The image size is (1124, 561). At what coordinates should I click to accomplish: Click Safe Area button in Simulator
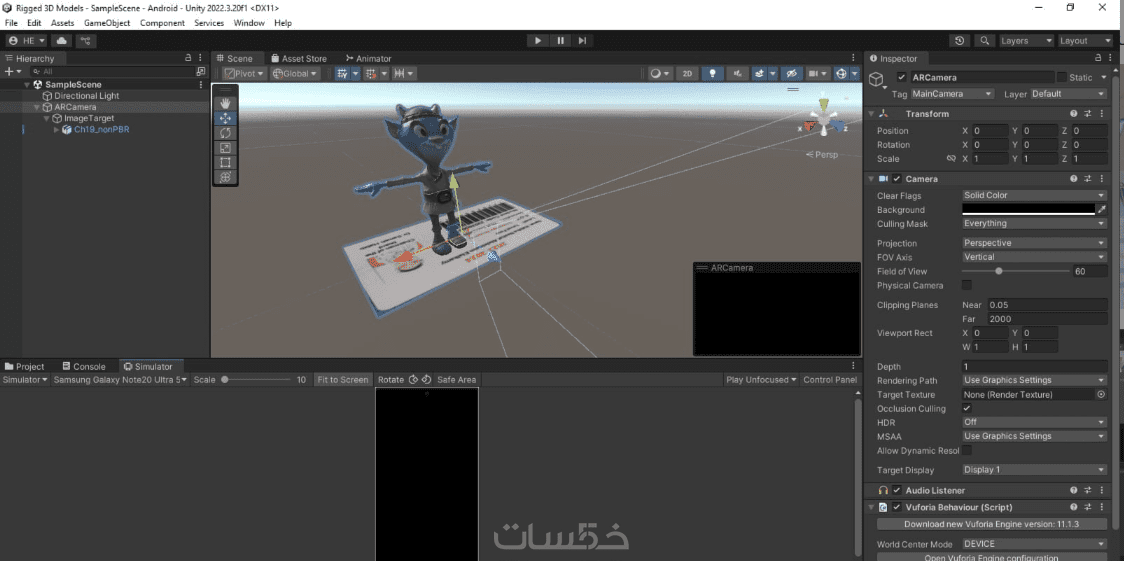click(456, 380)
